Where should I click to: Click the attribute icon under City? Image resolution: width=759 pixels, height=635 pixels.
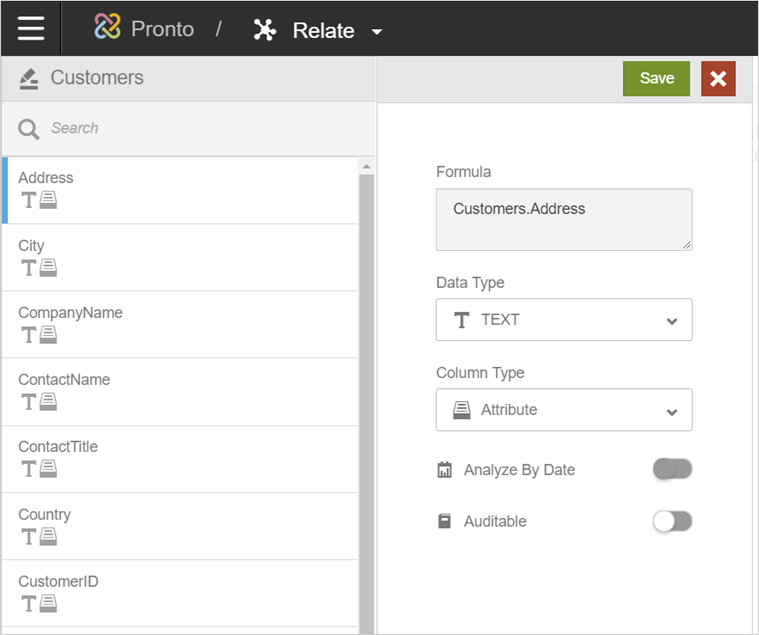click(48, 267)
